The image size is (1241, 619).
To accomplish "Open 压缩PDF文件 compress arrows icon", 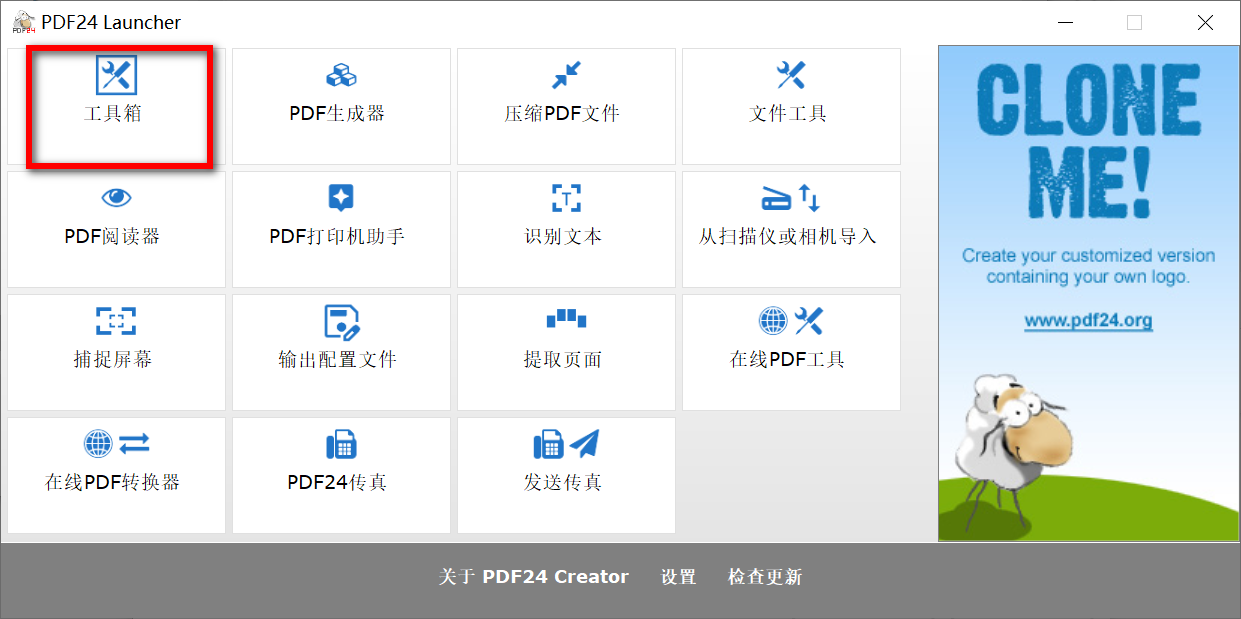I will pyautogui.click(x=566, y=74).
